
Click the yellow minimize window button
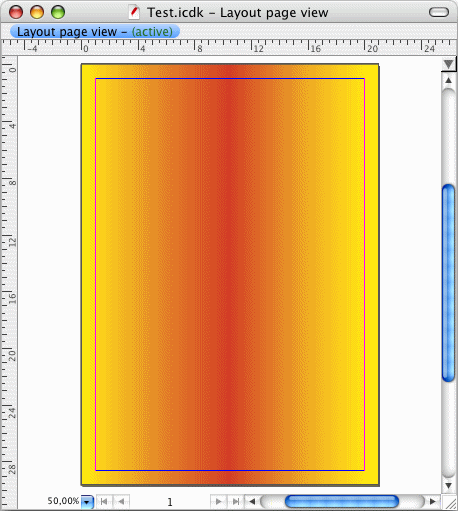[x=37, y=12]
